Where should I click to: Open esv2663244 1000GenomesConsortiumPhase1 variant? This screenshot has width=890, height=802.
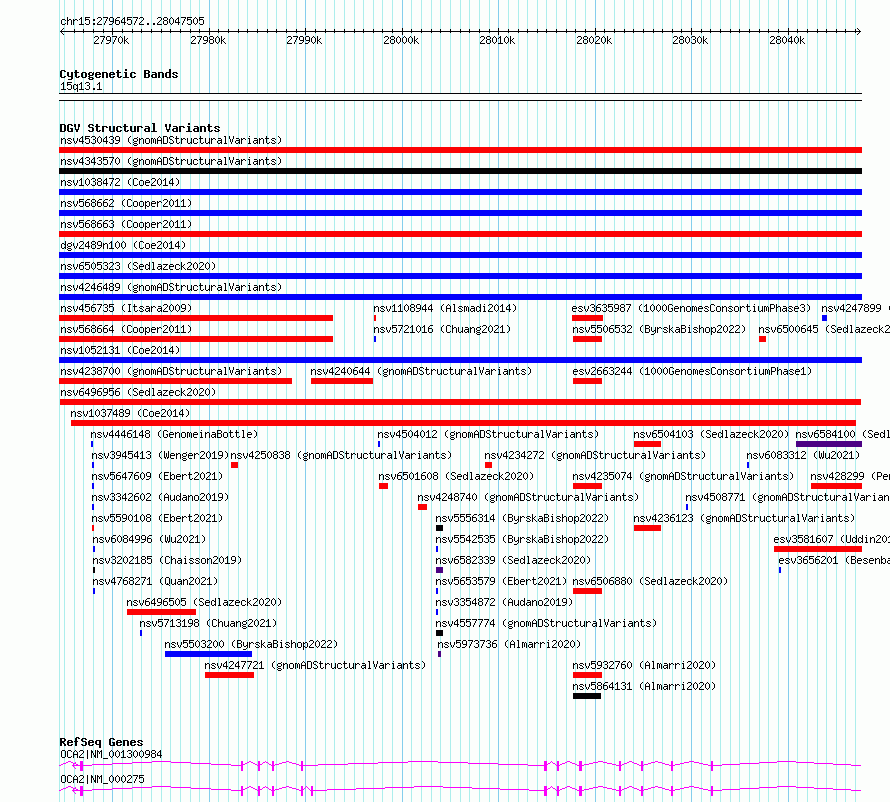(692, 371)
